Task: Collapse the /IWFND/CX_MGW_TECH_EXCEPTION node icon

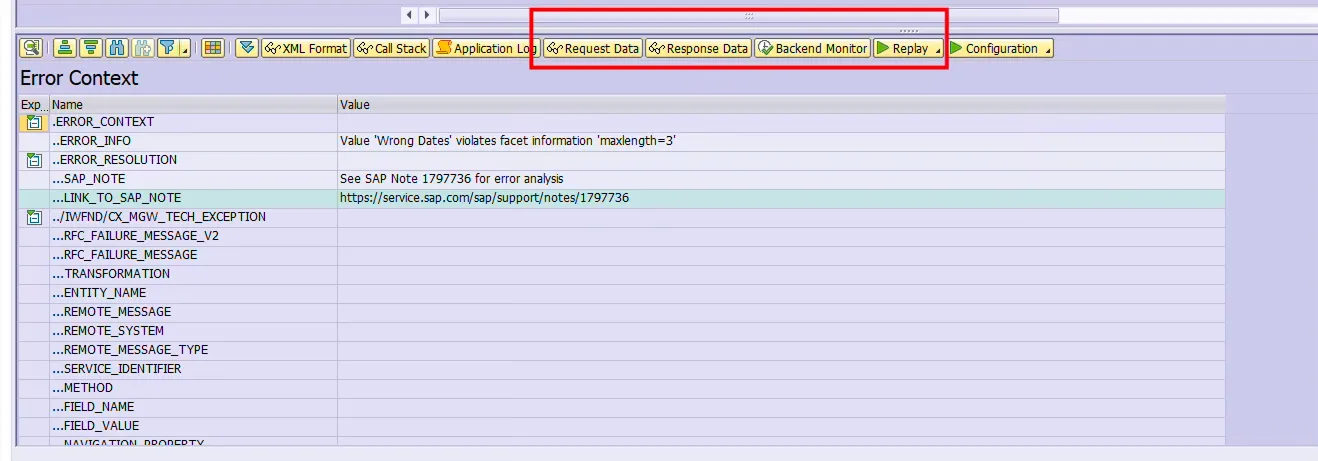Action: coord(34,217)
